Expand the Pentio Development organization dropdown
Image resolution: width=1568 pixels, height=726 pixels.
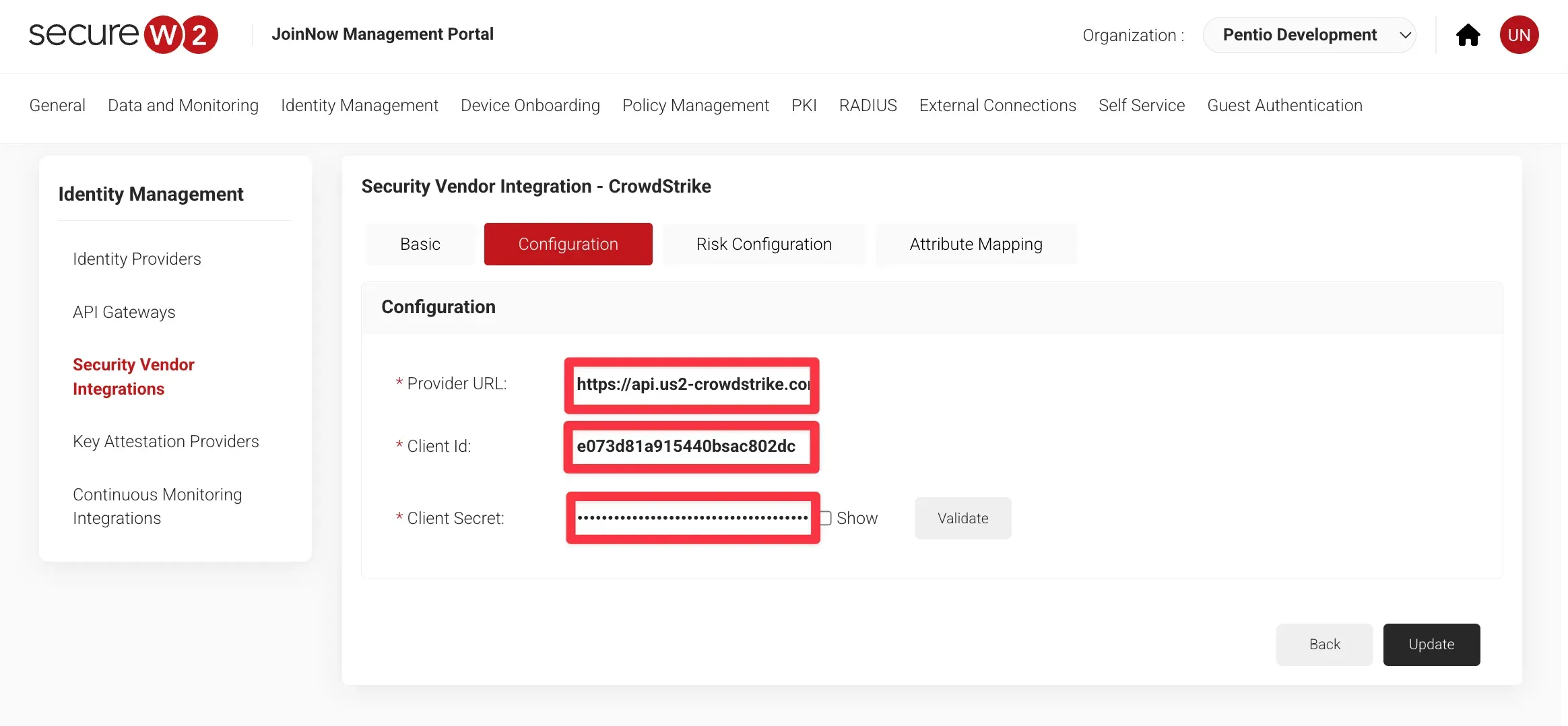1309,35
